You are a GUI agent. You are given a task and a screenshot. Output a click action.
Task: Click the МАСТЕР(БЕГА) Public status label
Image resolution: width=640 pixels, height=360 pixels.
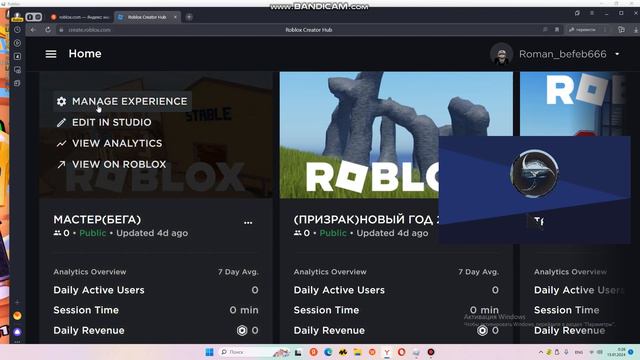pyautogui.click(x=93, y=233)
